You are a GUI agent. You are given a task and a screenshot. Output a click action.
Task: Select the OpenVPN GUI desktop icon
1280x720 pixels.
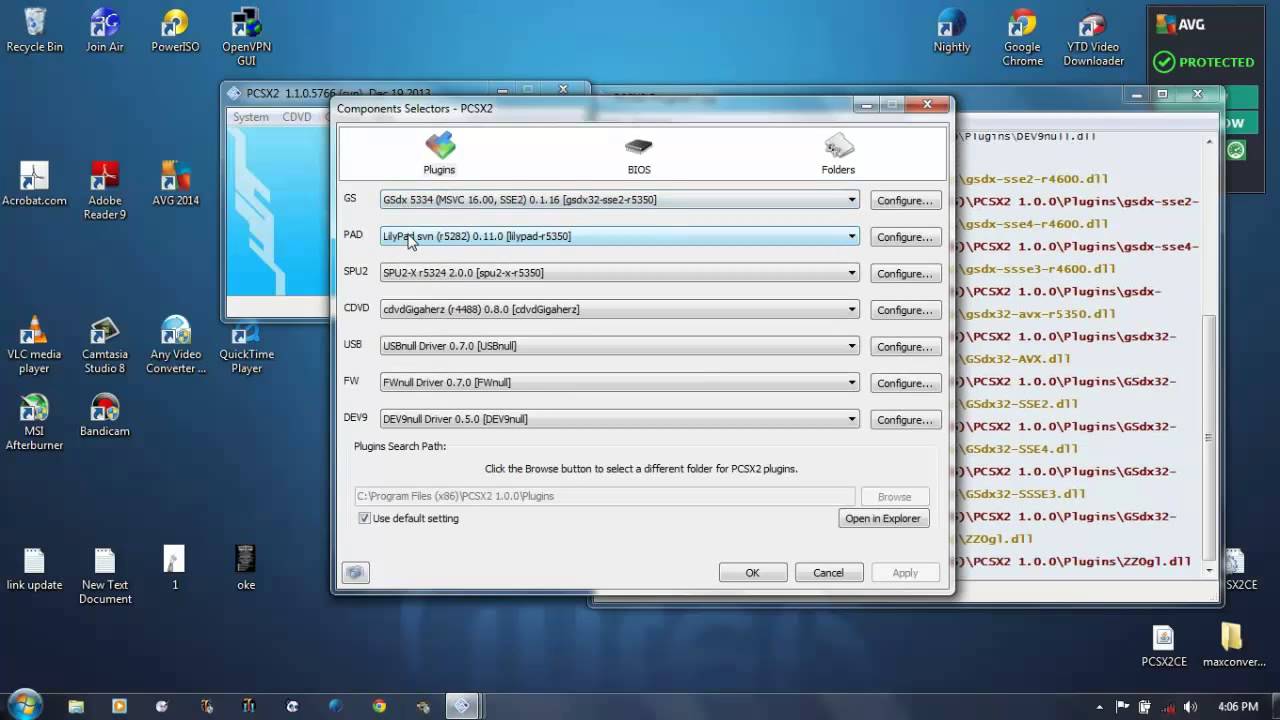pos(246,38)
